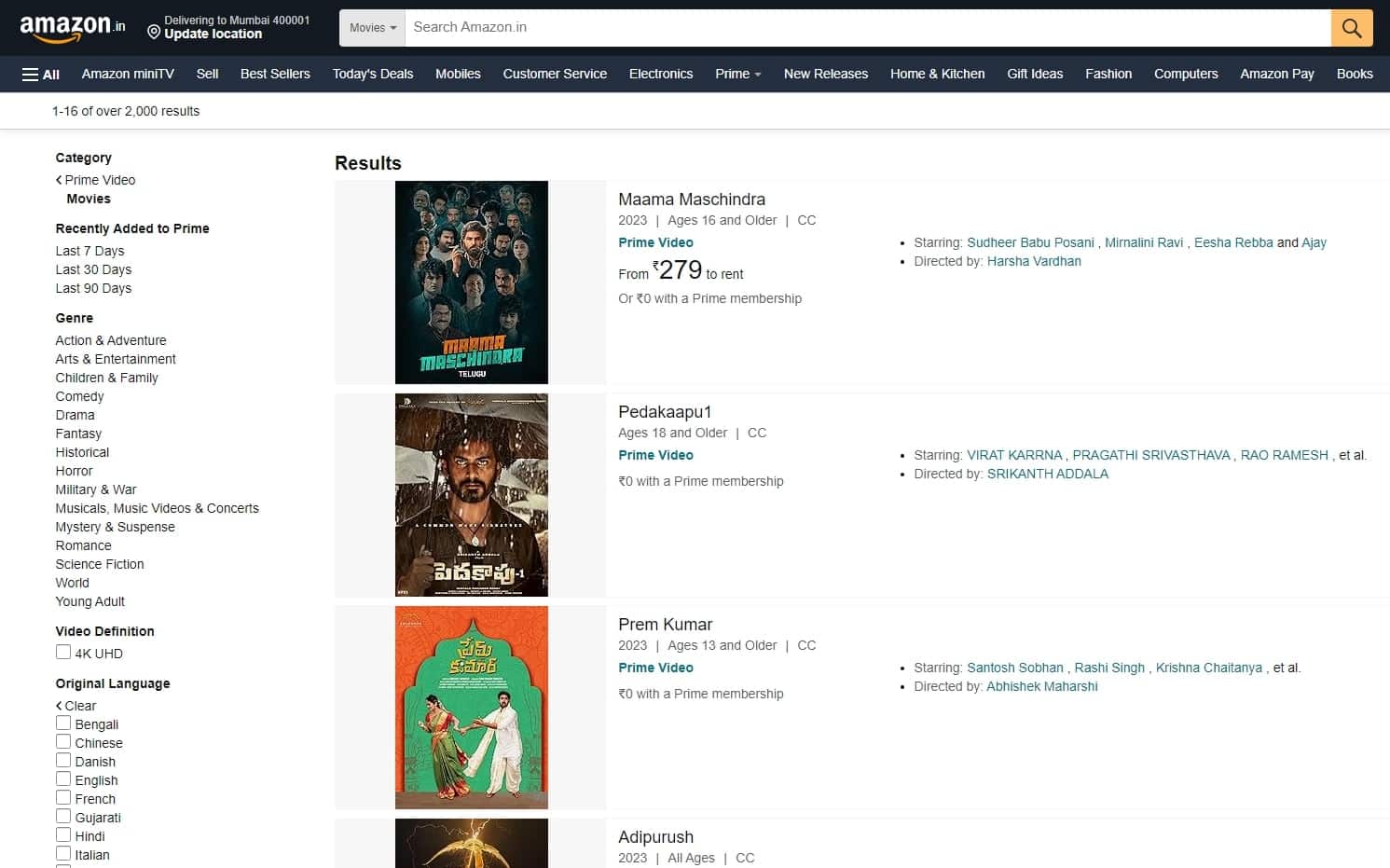The width and height of the screenshot is (1390, 868).
Task: Enable the 4K UHD checkbox
Action: click(63, 653)
